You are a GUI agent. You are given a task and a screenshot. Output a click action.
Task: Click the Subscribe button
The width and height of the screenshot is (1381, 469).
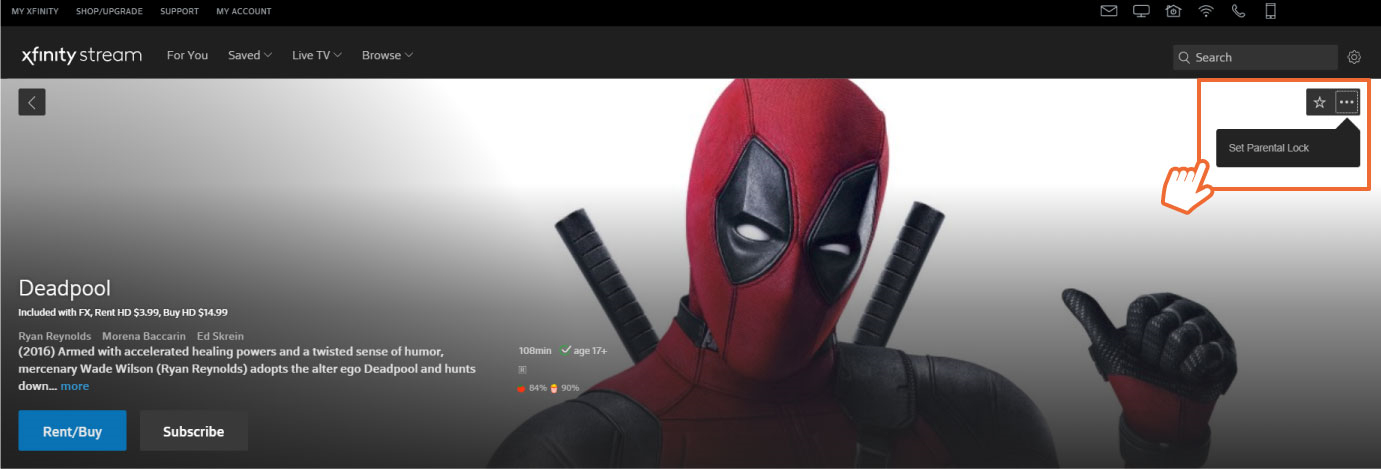pyautogui.click(x=193, y=431)
